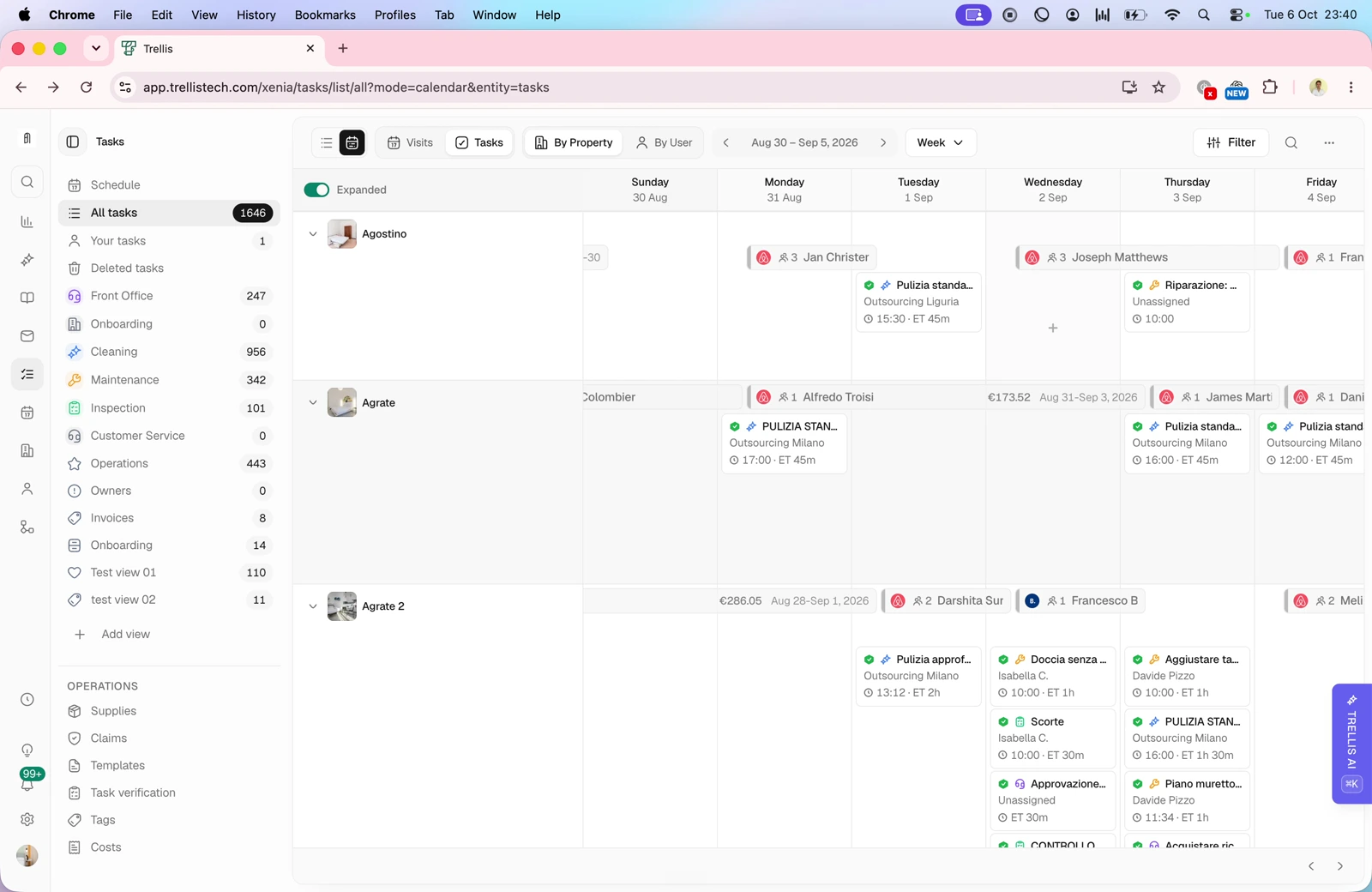Reload the page
Screen dimensions: 1372x892
86,87
